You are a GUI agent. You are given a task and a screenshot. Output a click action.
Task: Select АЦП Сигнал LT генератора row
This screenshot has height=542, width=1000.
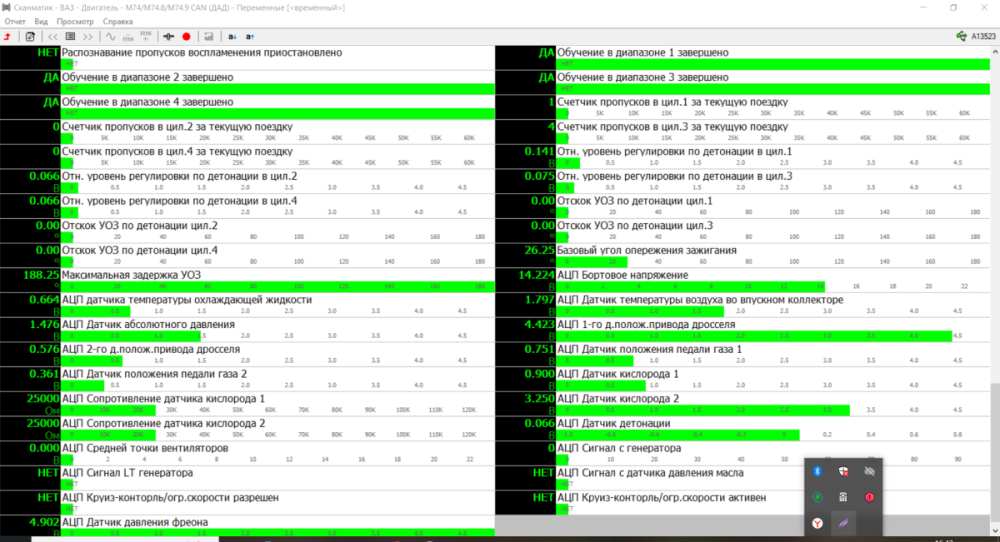tap(247, 478)
